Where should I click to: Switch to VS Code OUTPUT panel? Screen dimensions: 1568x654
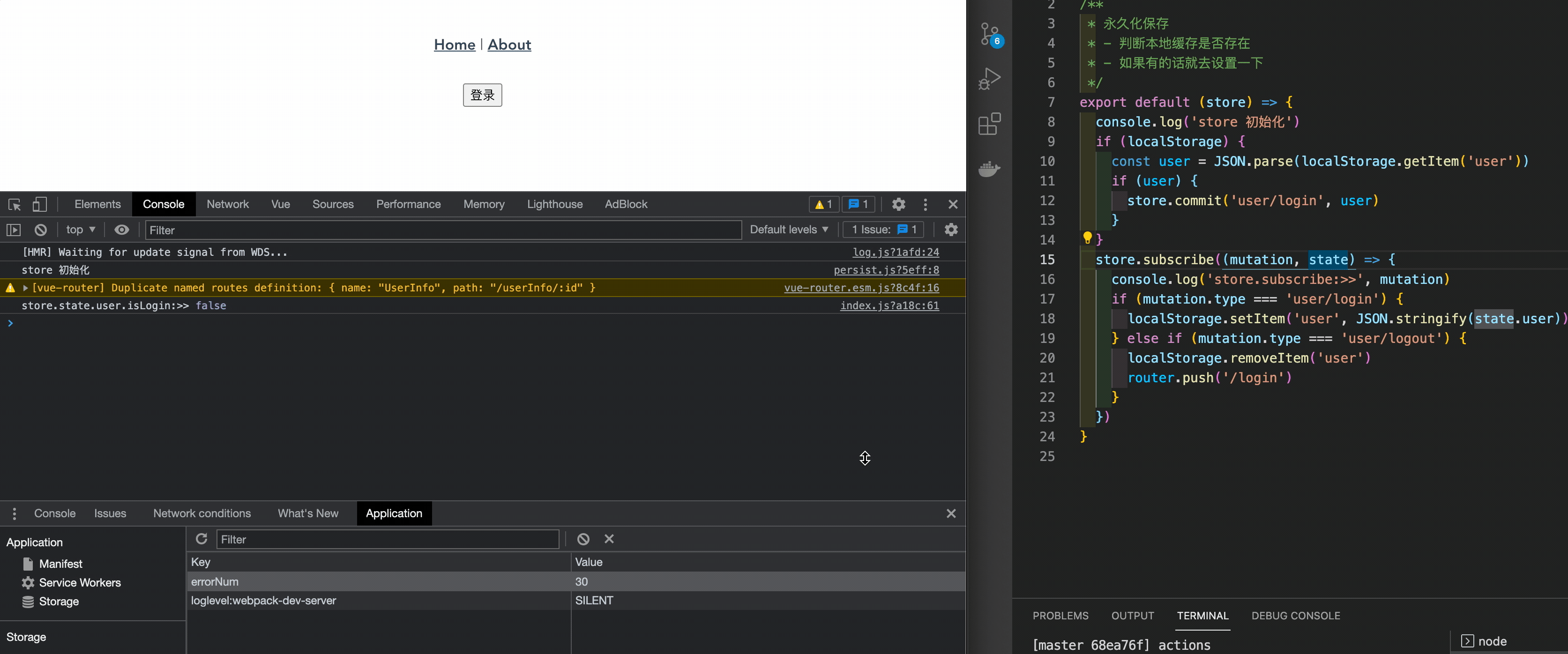click(1133, 616)
